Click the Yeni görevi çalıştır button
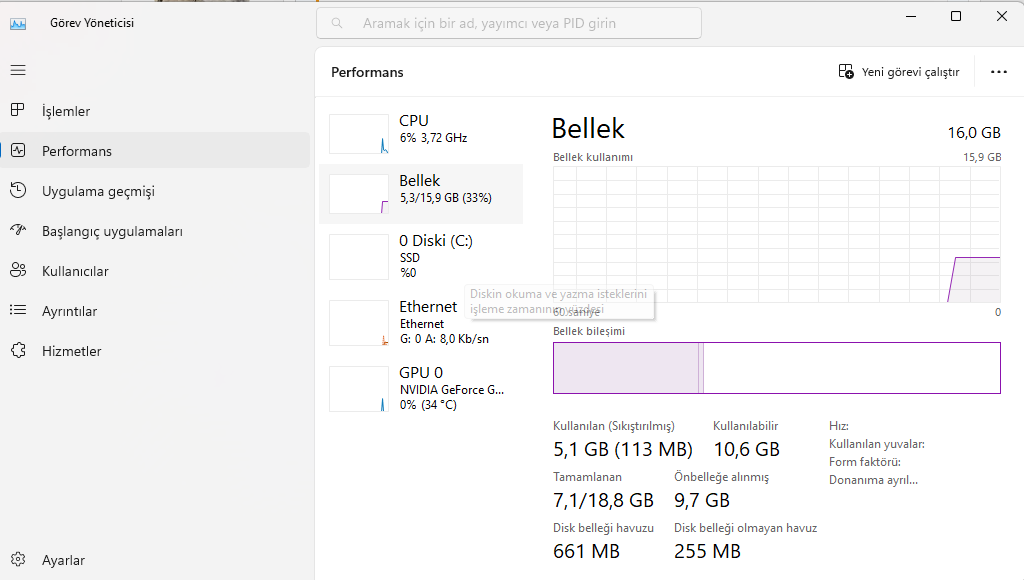This screenshot has height=580, width=1024. point(898,72)
